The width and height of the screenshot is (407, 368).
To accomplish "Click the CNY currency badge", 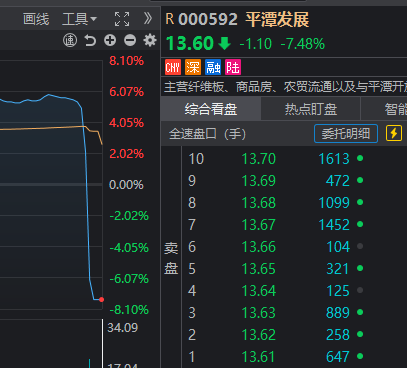I will coord(173,67).
